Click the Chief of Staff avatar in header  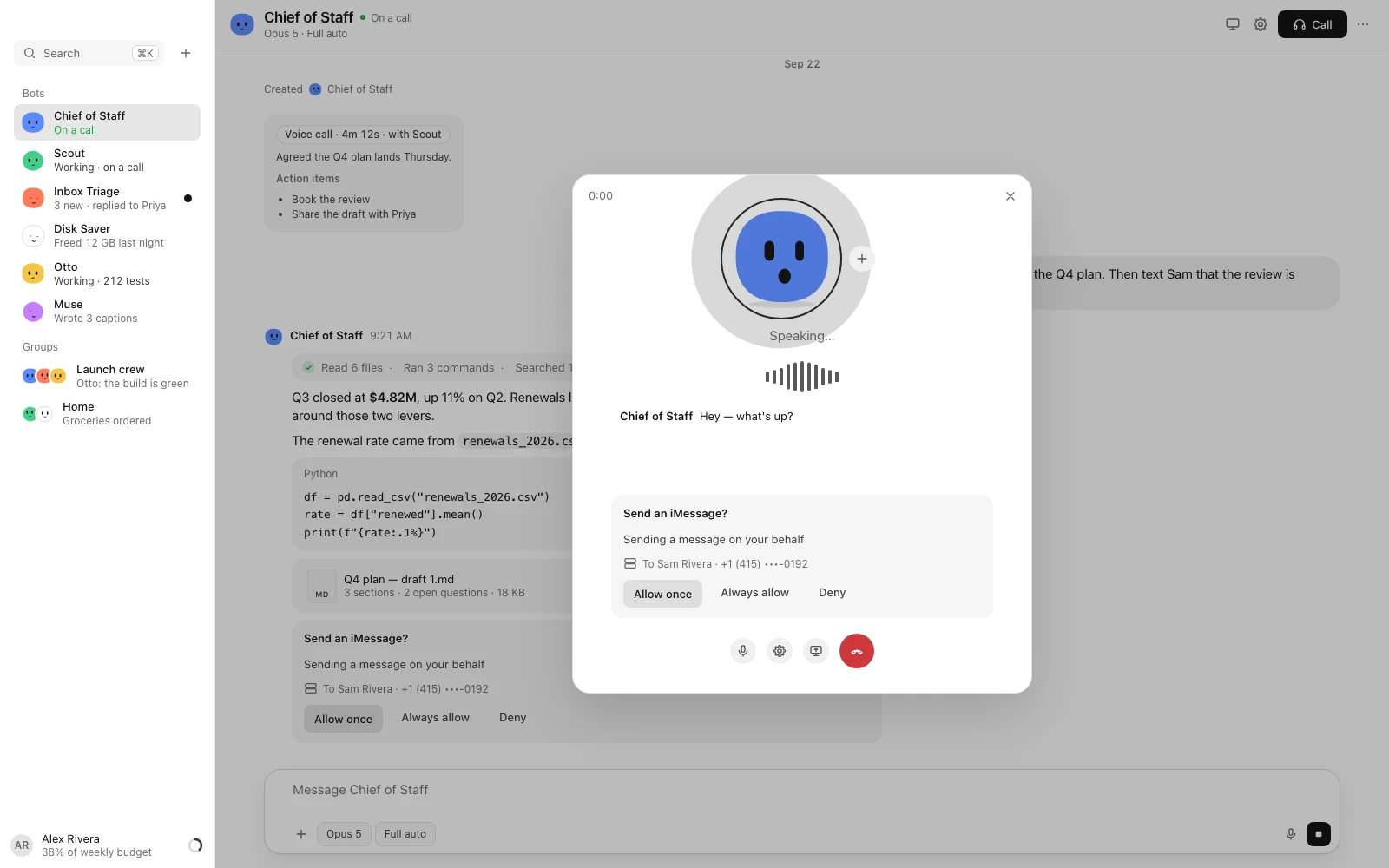[242, 24]
